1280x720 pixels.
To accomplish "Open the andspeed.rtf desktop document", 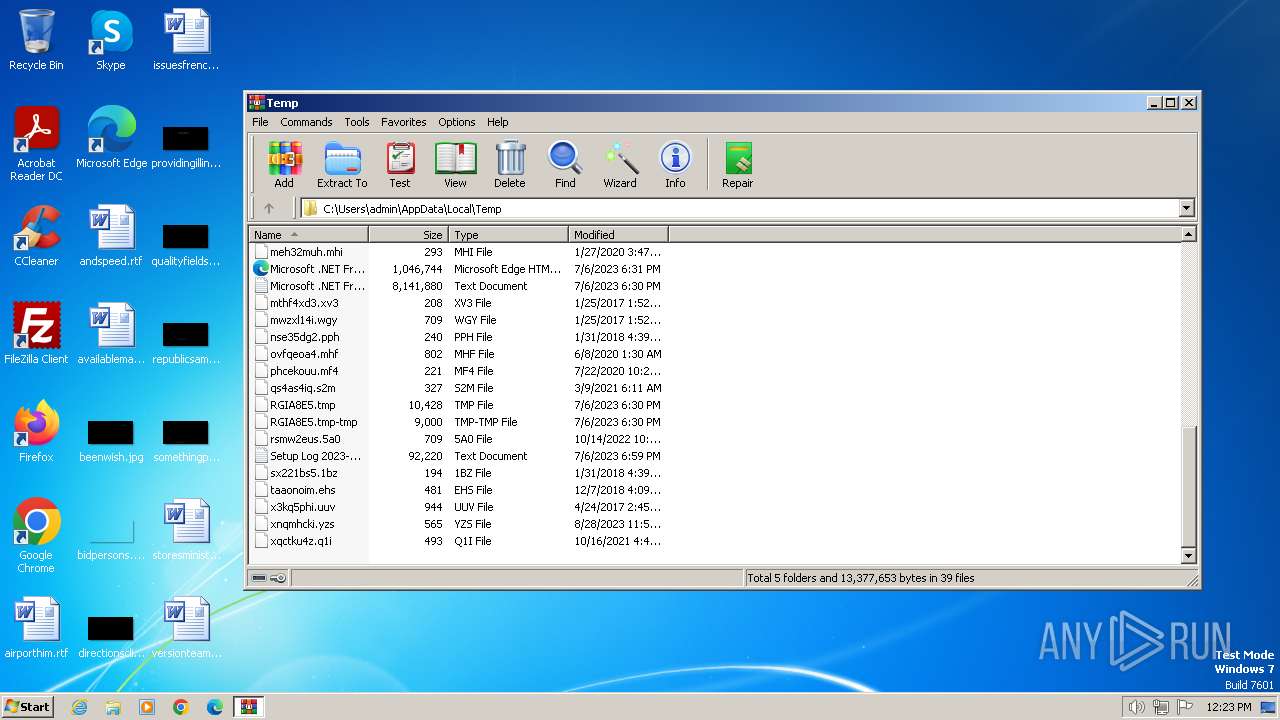I will pyautogui.click(x=111, y=236).
